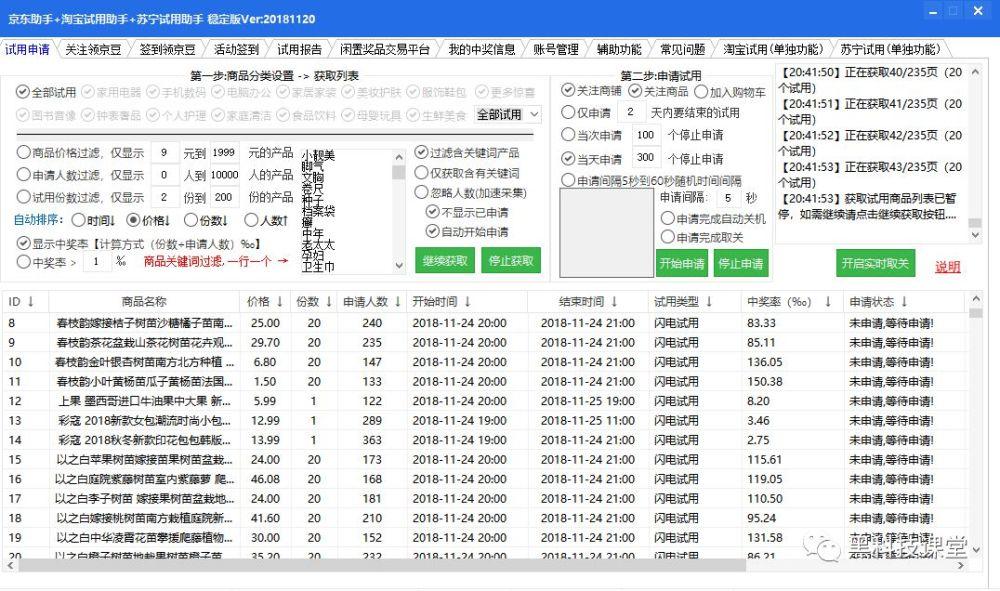Open the 账号管理 tab
The image size is (1000, 591).
point(555,49)
